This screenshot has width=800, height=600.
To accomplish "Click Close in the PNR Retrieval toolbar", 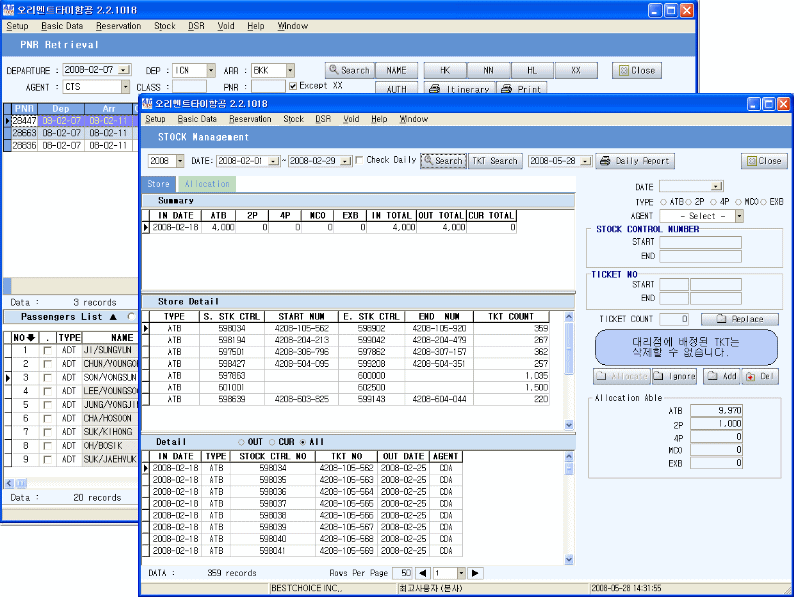I will click(637, 70).
